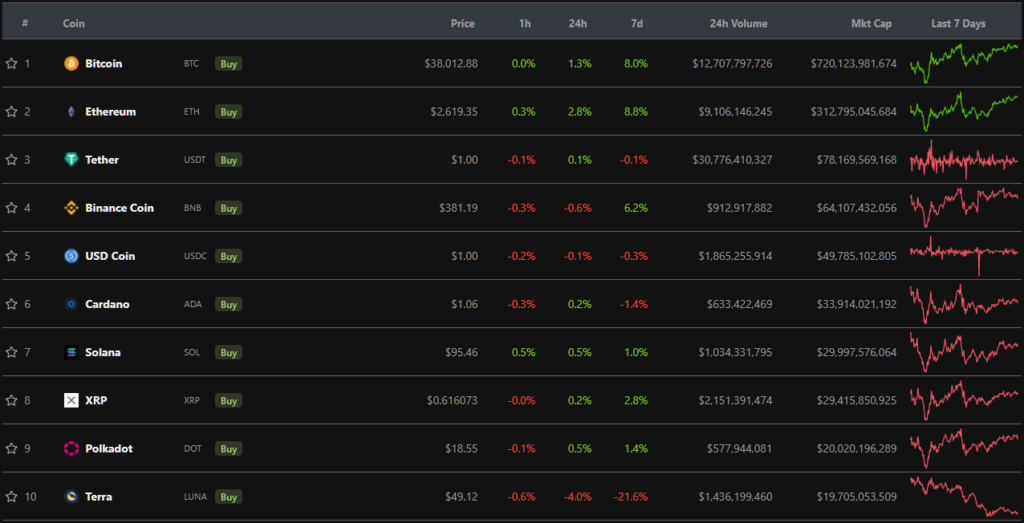Image resolution: width=1024 pixels, height=523 pixels.
Task: Click the Bitcoin logo icon
Action: point(71,64)
